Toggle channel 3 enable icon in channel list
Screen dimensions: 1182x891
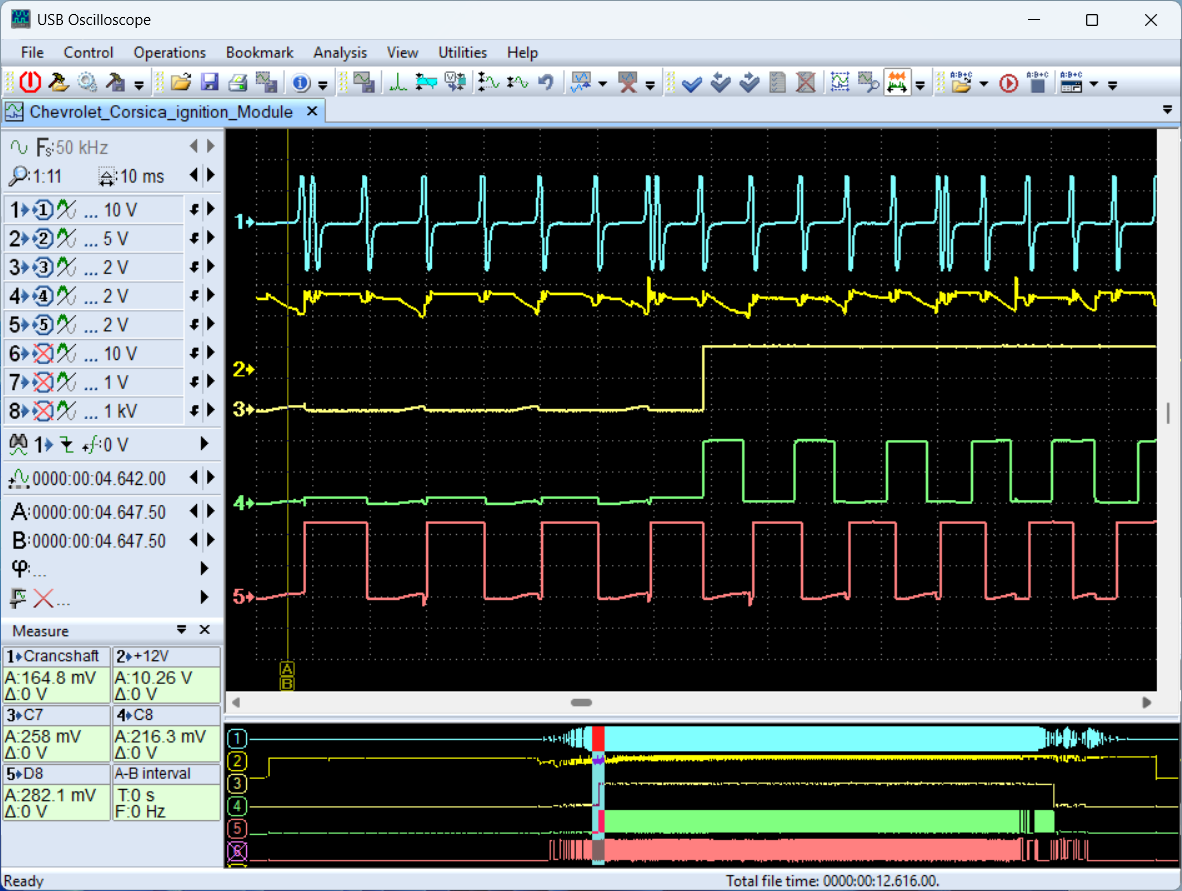pos(43,268)
